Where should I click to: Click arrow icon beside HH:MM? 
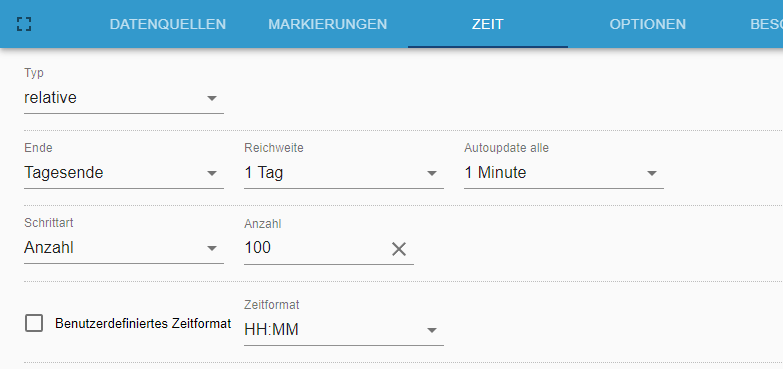432,330
